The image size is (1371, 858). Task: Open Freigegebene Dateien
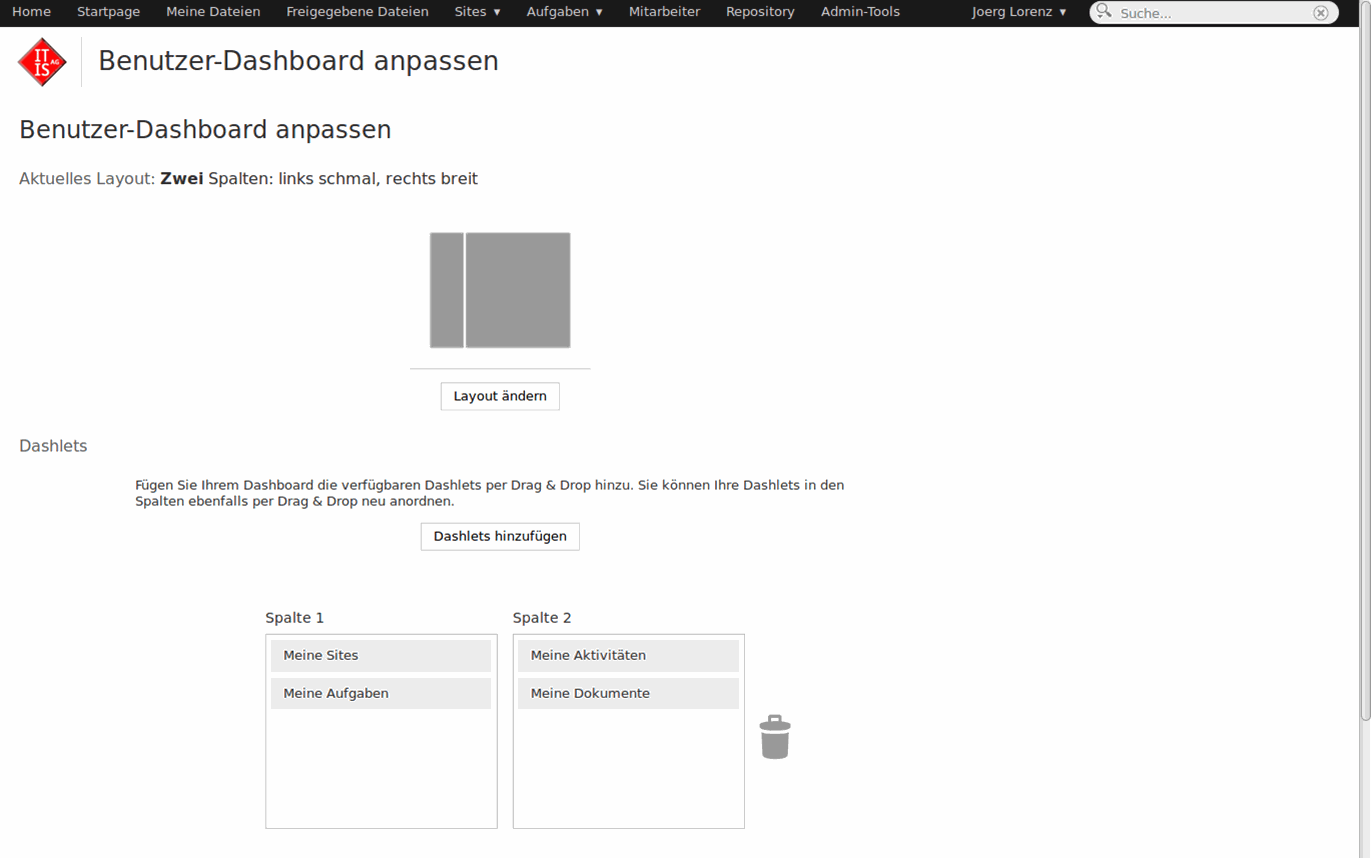click(357, 12)
